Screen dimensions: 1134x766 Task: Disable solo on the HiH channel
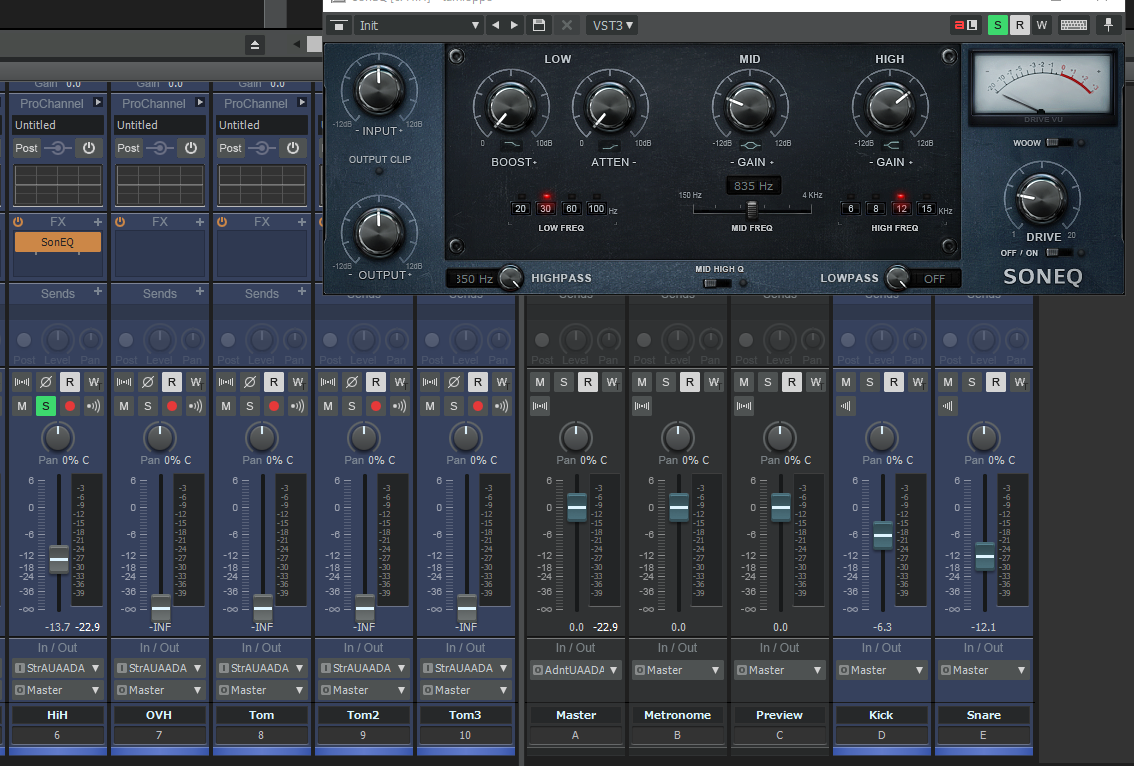click(x=45, y=406)
